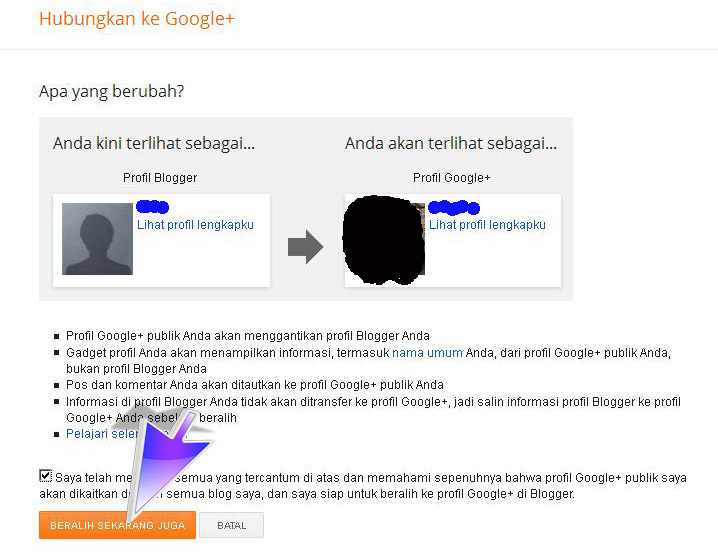
Task: Click bullet text 'Gadget profil Anda akan menampilkan'
Action: pyautogui.click(x=368, y=361)
